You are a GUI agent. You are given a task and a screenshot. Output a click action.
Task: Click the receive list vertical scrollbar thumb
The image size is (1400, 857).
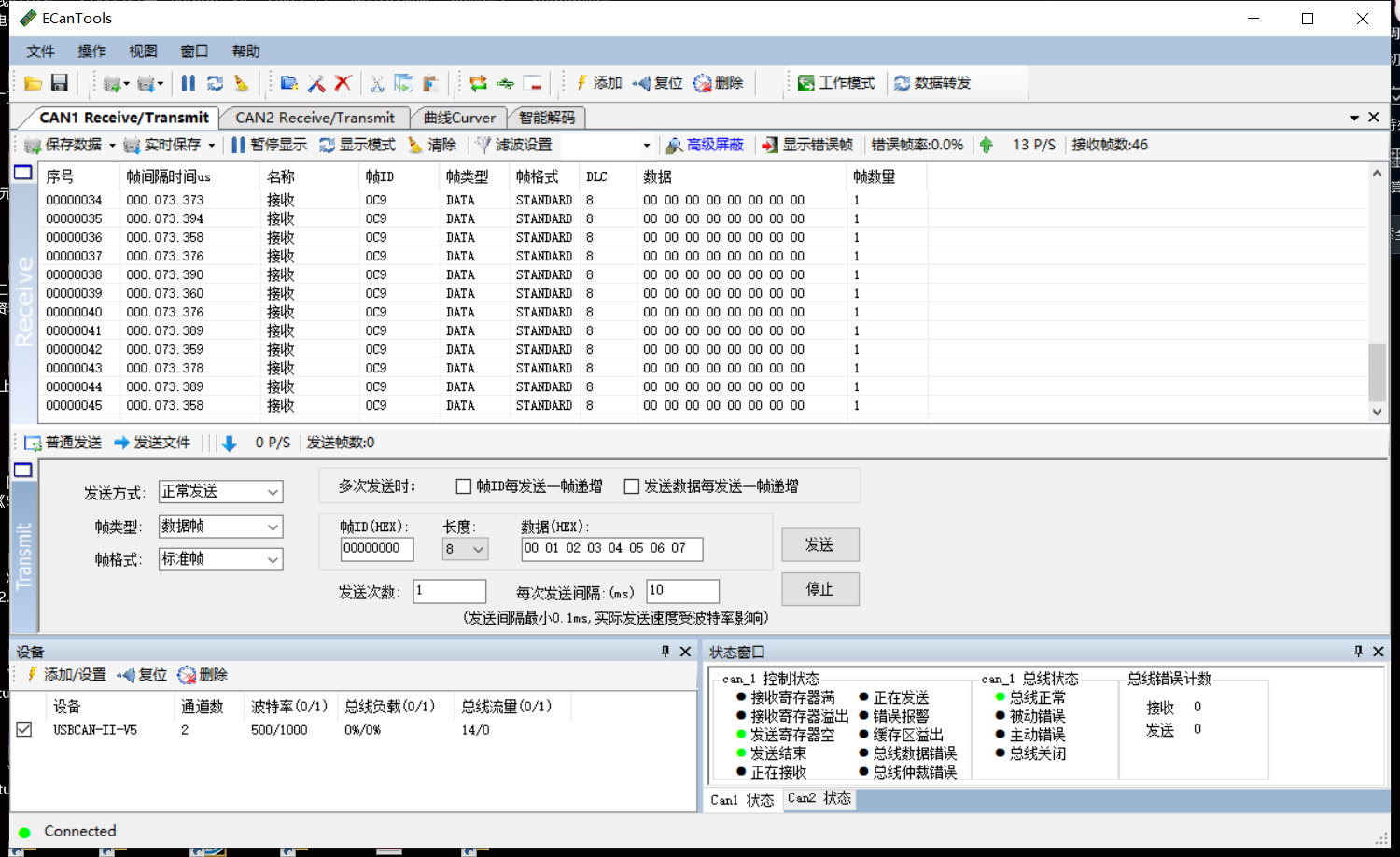tap(1377, 372)
